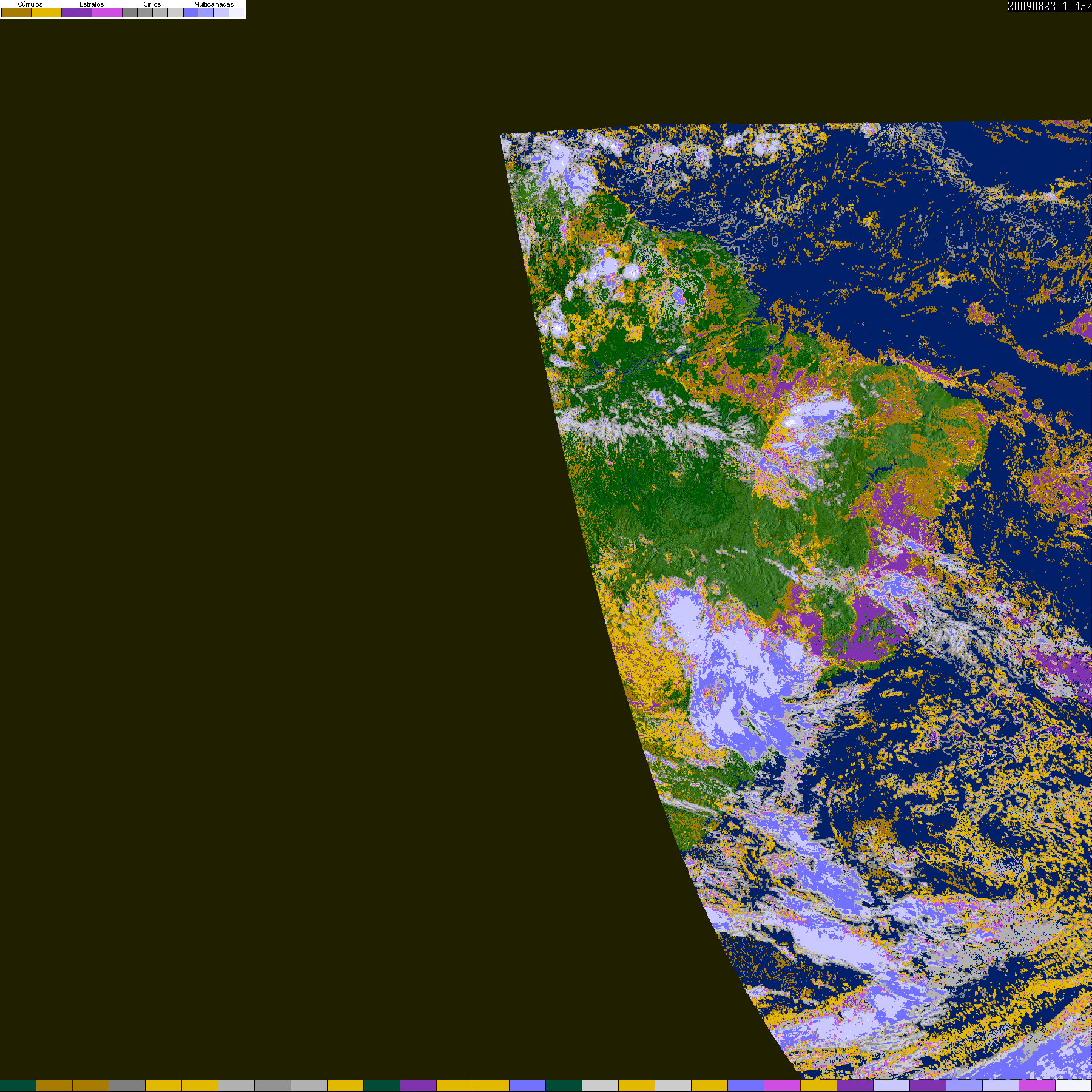Click the 20090823 1045Z timestamp
This screenshot has height=1092, width=1092.
click(1050, 6)
